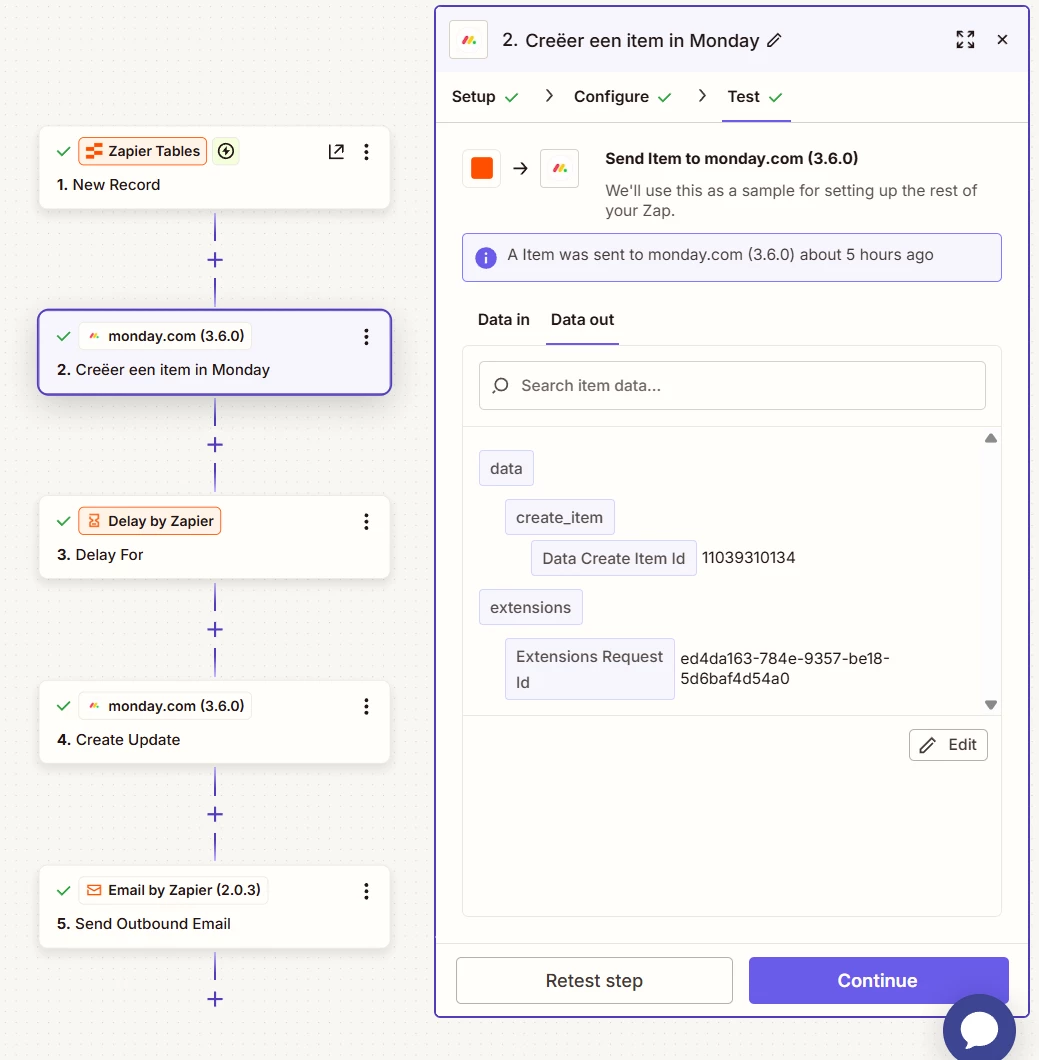Click monday.com badge on step 2 card
This screenshot has height=1060, width=1039.
(166, 336)
